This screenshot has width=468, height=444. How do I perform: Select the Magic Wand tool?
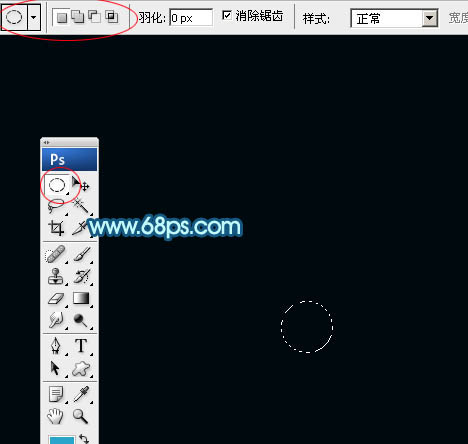(81, 206)
